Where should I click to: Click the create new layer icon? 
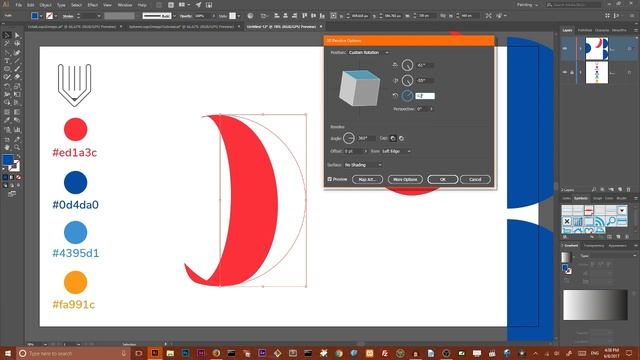620,190
